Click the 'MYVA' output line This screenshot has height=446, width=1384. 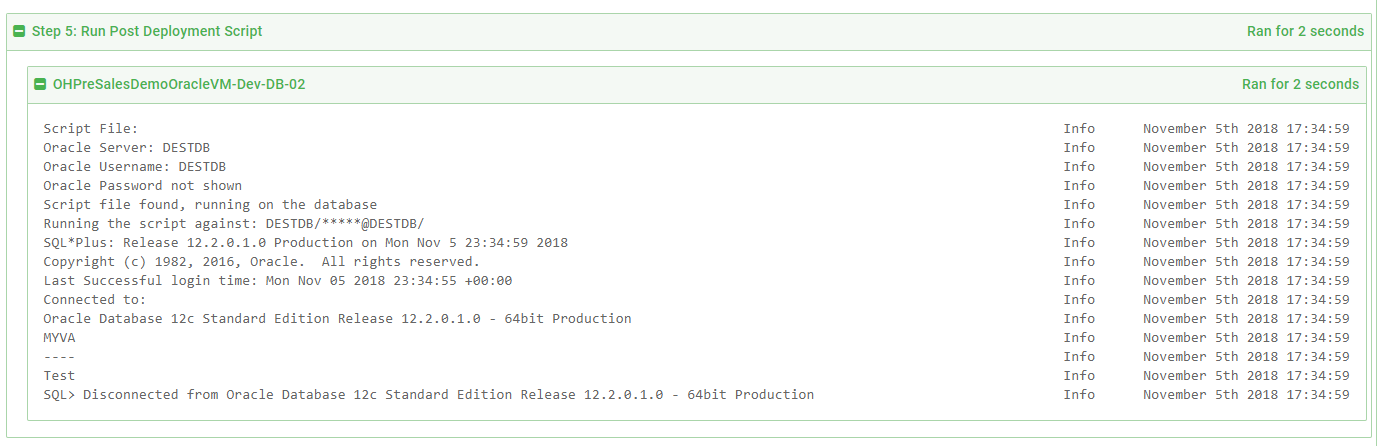pyautogui.click(x=59, y=338)
